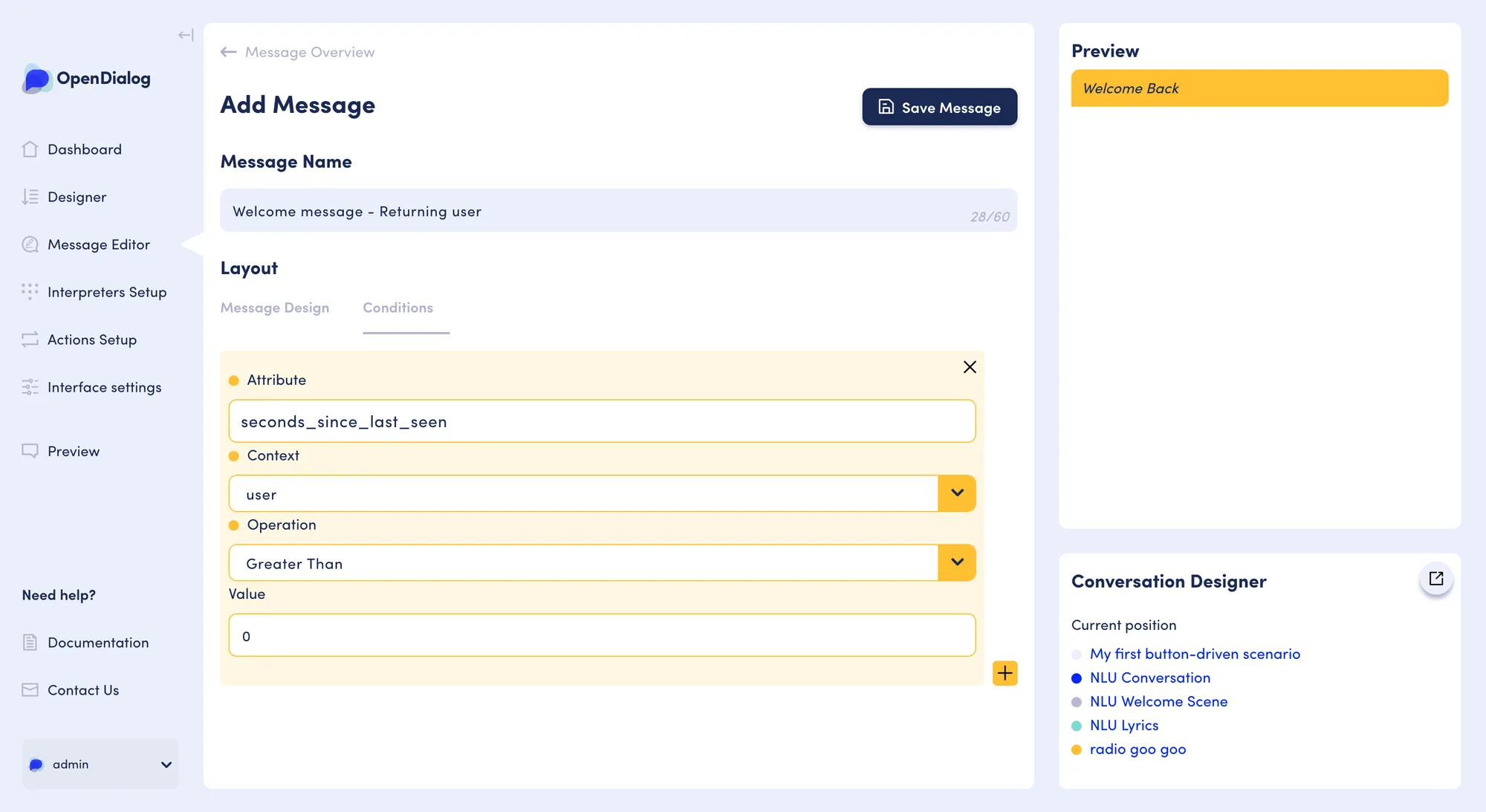
Task: Click the Dashboard home icon
Action: 30,149
